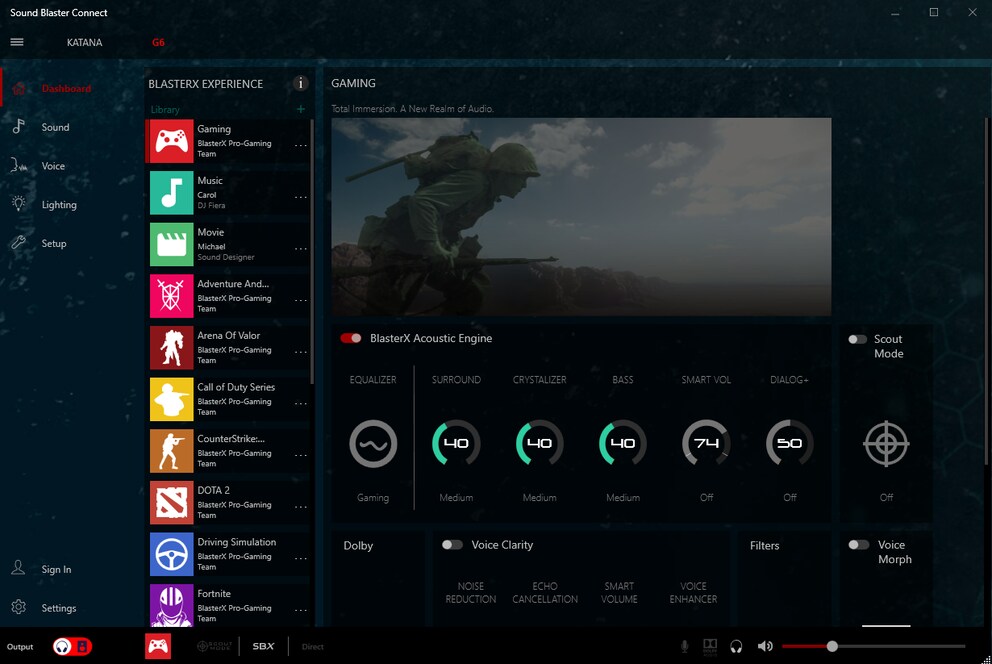
Task: Click the Smart Vol dial showing 74
Action: click(706, 443)
